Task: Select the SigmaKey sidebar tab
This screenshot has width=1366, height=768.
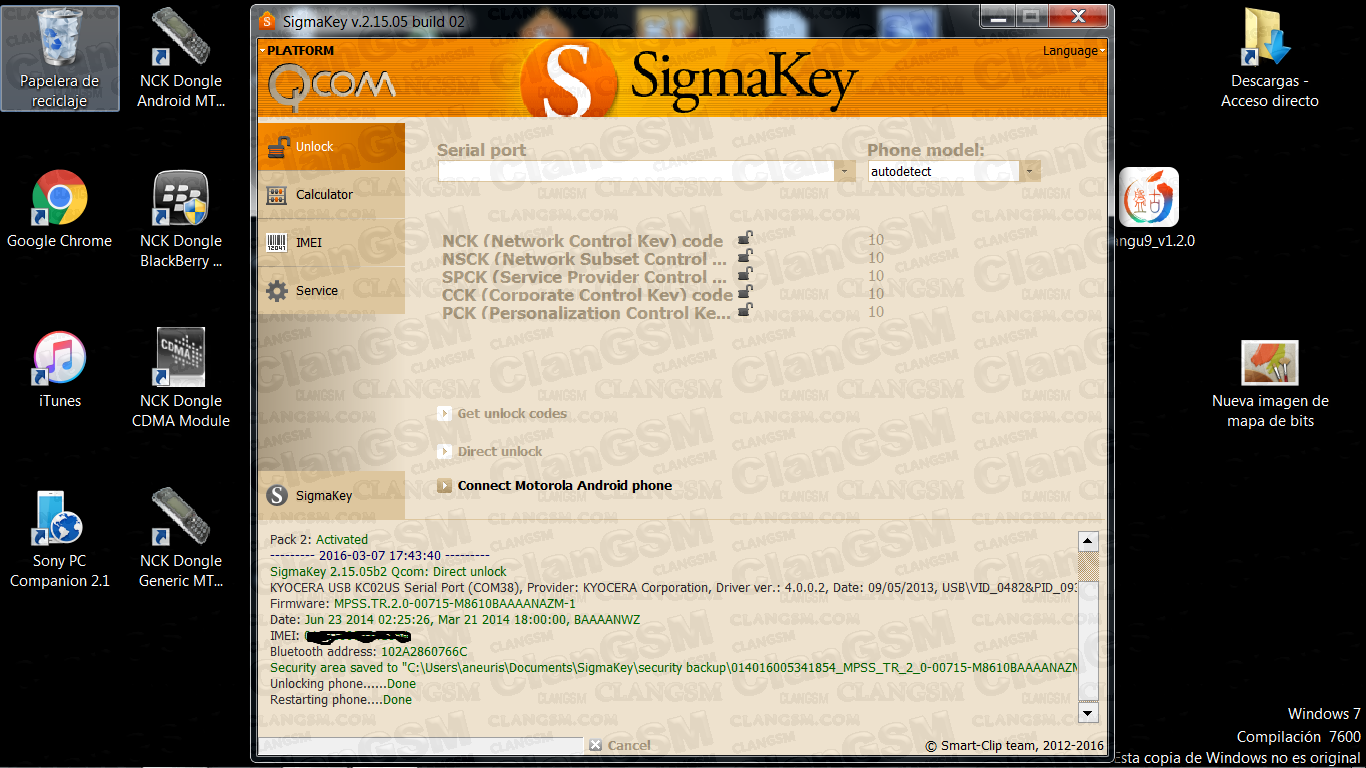Action: point(331,495)
